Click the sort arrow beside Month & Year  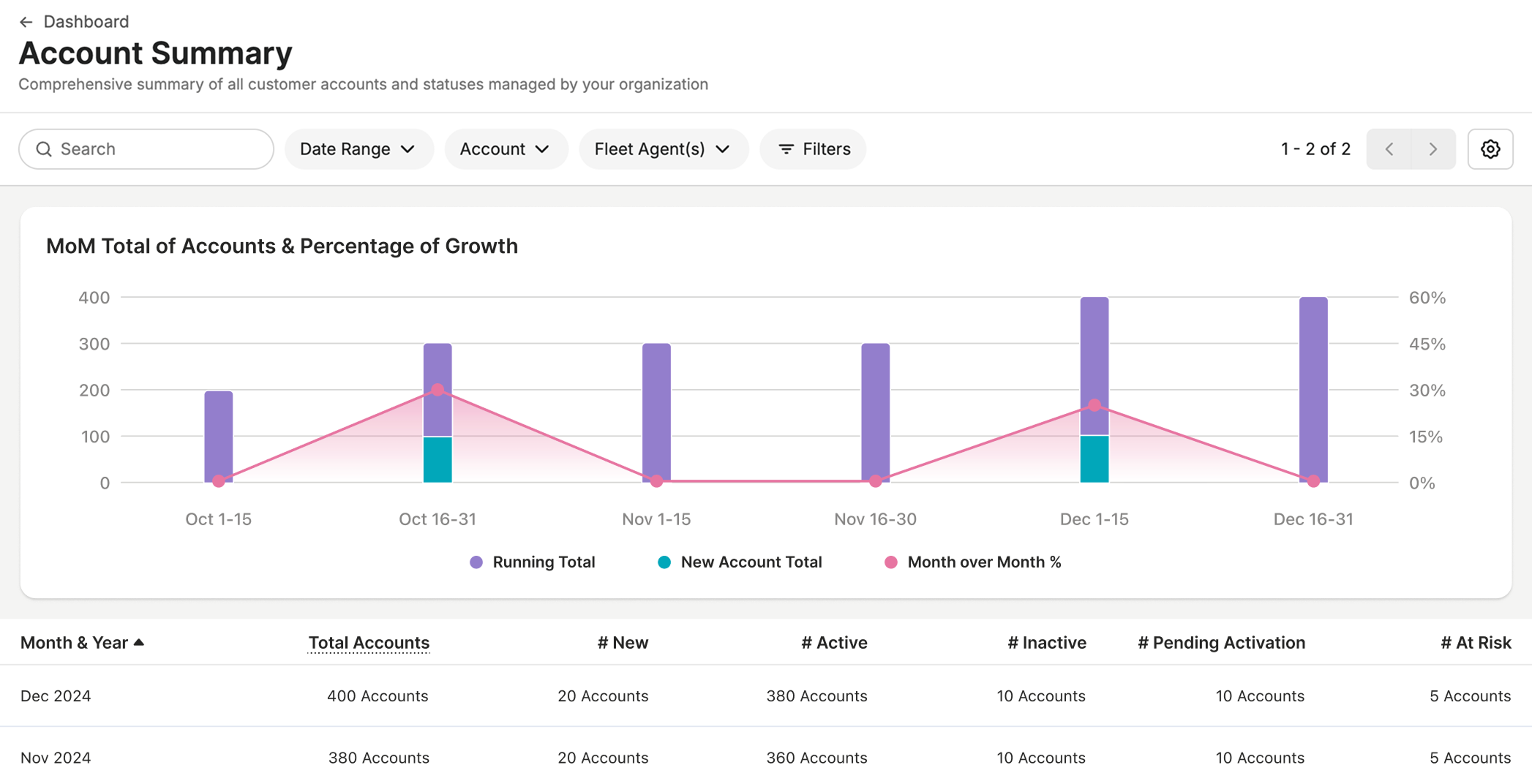[x=139, y=642]
